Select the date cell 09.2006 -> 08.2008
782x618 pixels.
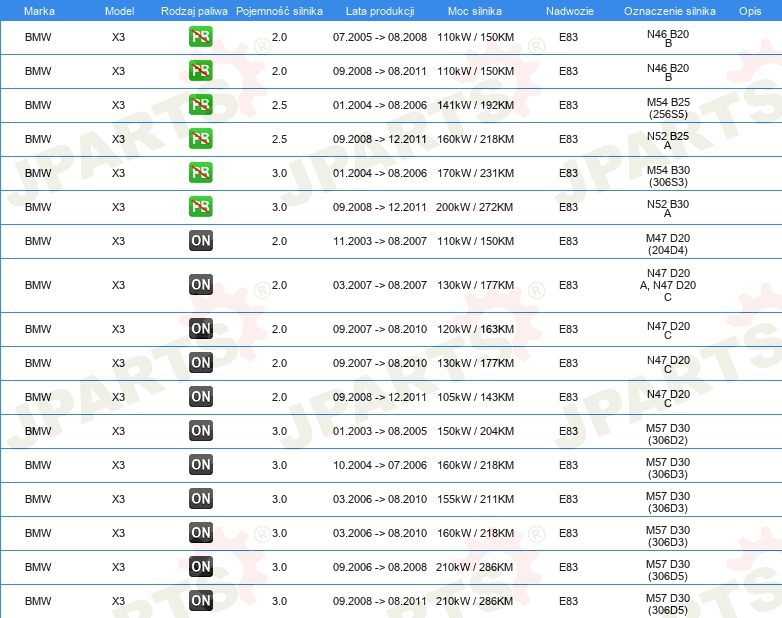[x=380, y=567]
